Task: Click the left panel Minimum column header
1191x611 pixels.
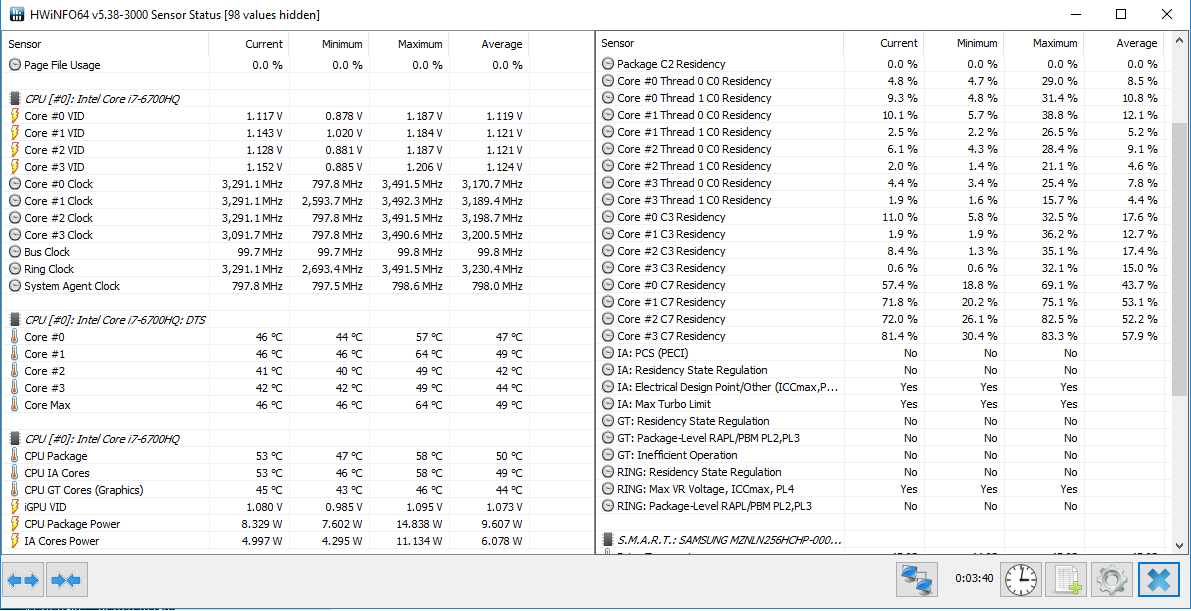Action: pyautogui.click(x=329, y=44)
